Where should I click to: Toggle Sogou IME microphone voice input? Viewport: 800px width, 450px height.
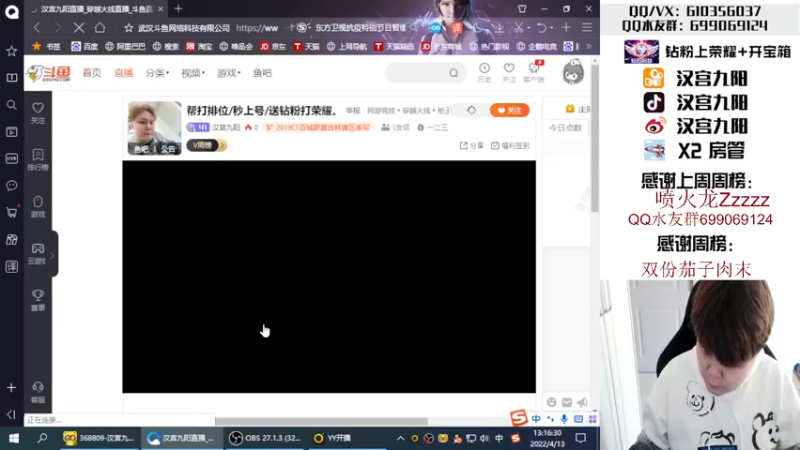pos(564,419)
